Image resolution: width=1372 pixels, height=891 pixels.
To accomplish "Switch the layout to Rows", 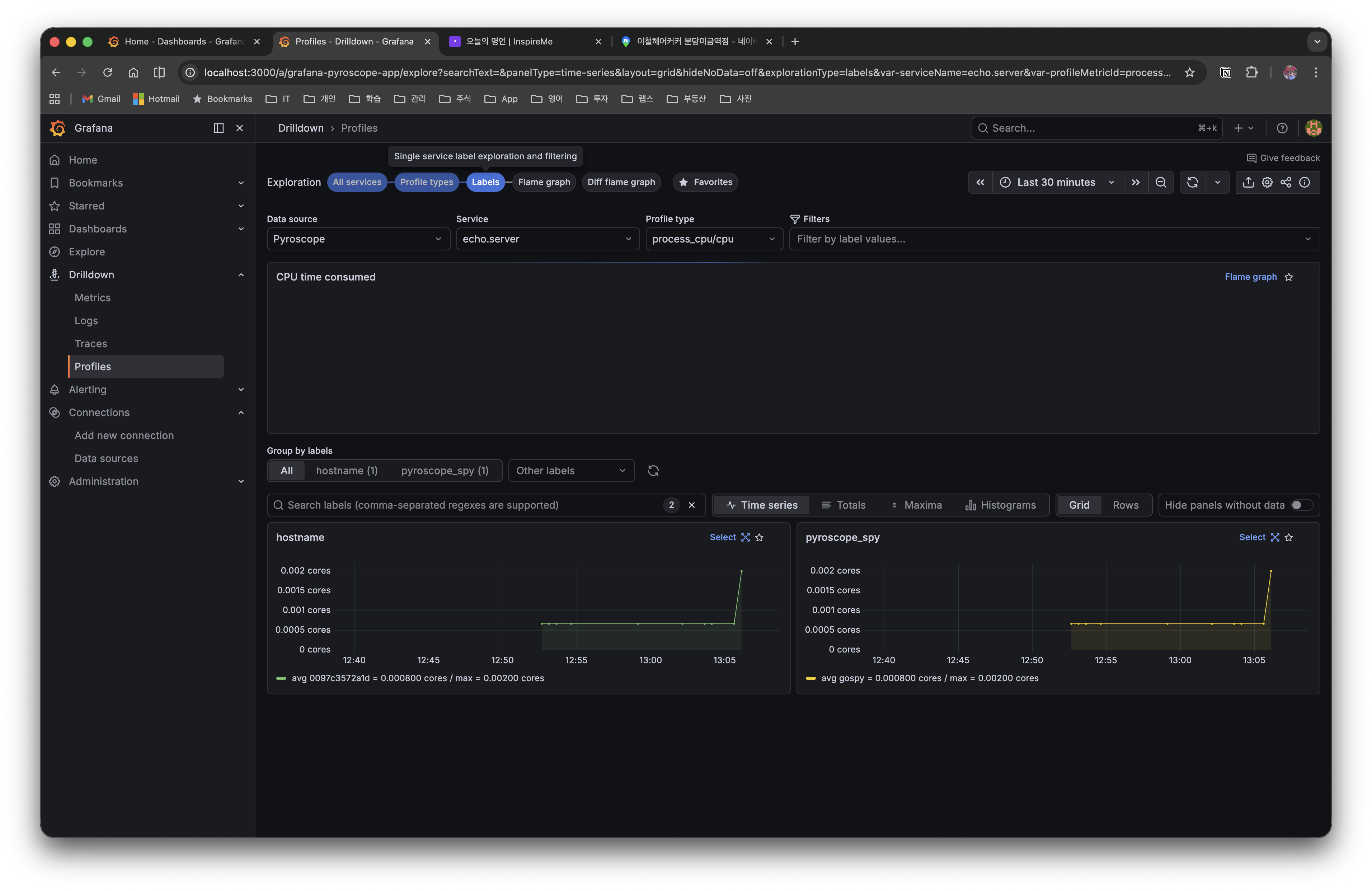I will click(1125, 505).
